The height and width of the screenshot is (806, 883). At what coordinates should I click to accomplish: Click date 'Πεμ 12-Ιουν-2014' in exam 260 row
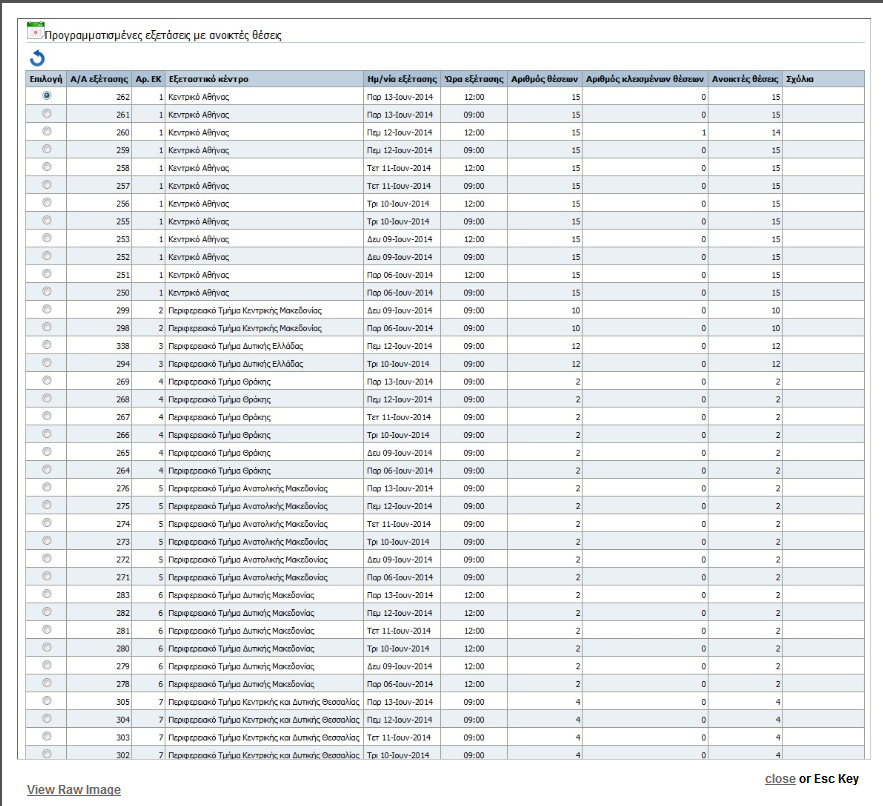[400, 132]
